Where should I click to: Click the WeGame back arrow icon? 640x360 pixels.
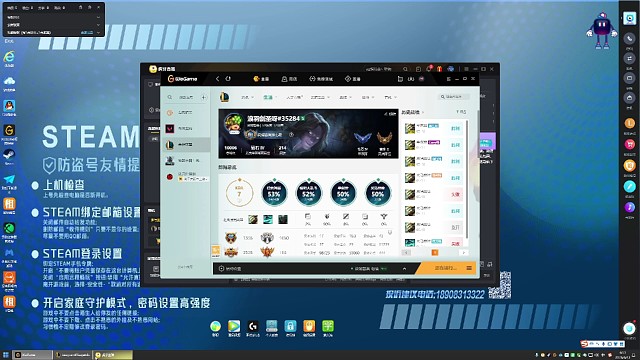pos(218,79)
